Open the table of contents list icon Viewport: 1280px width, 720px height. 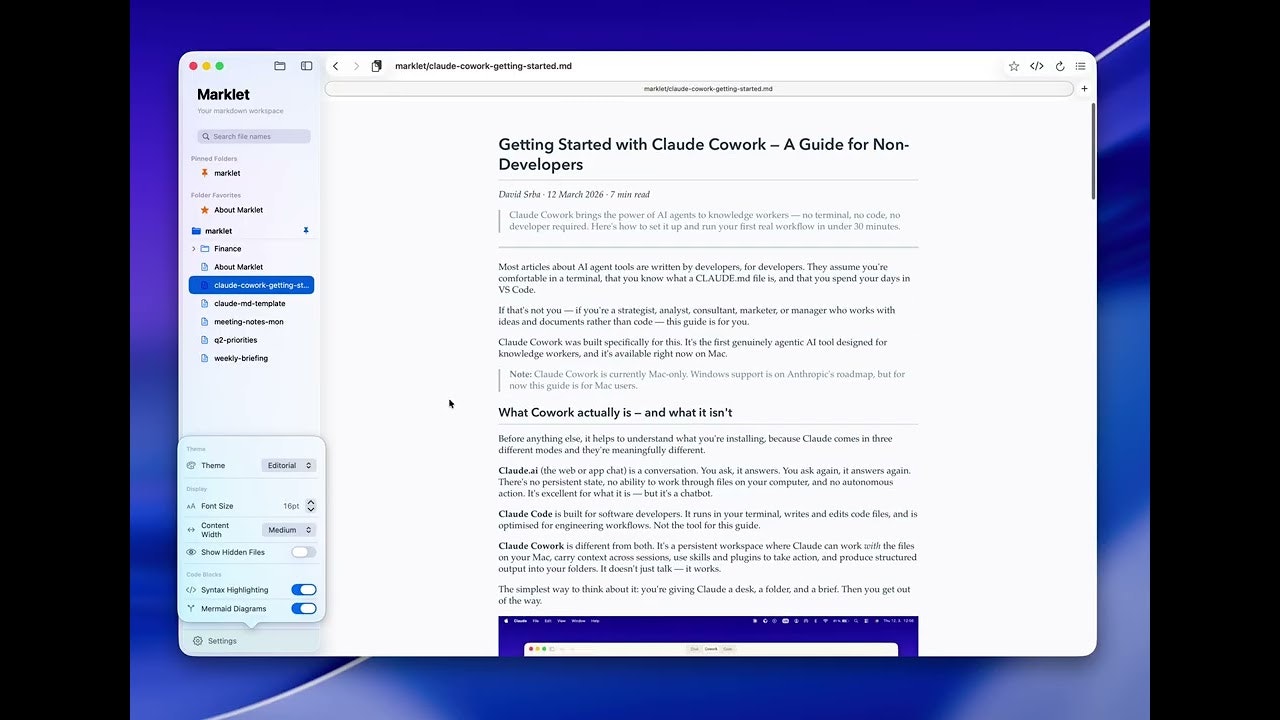point(1081,66)
